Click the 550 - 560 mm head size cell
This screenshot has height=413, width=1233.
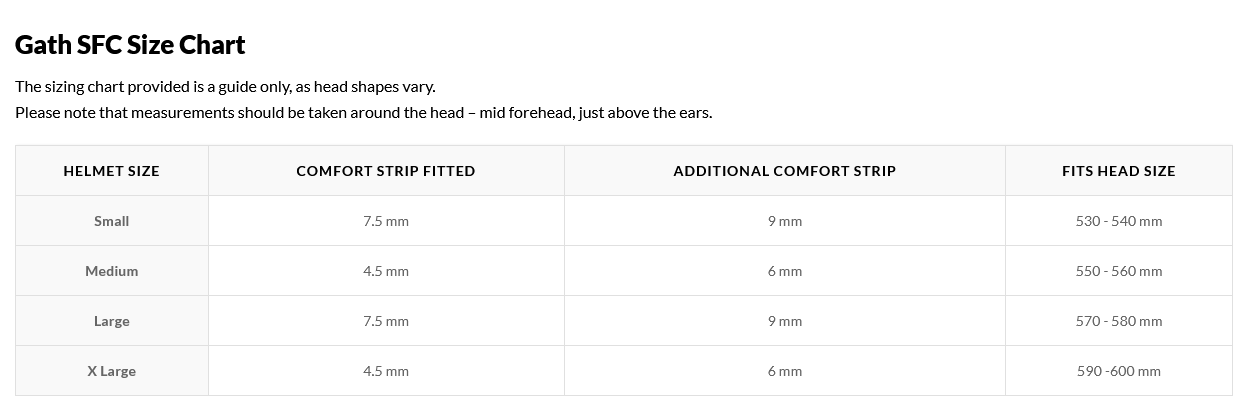1118,271
